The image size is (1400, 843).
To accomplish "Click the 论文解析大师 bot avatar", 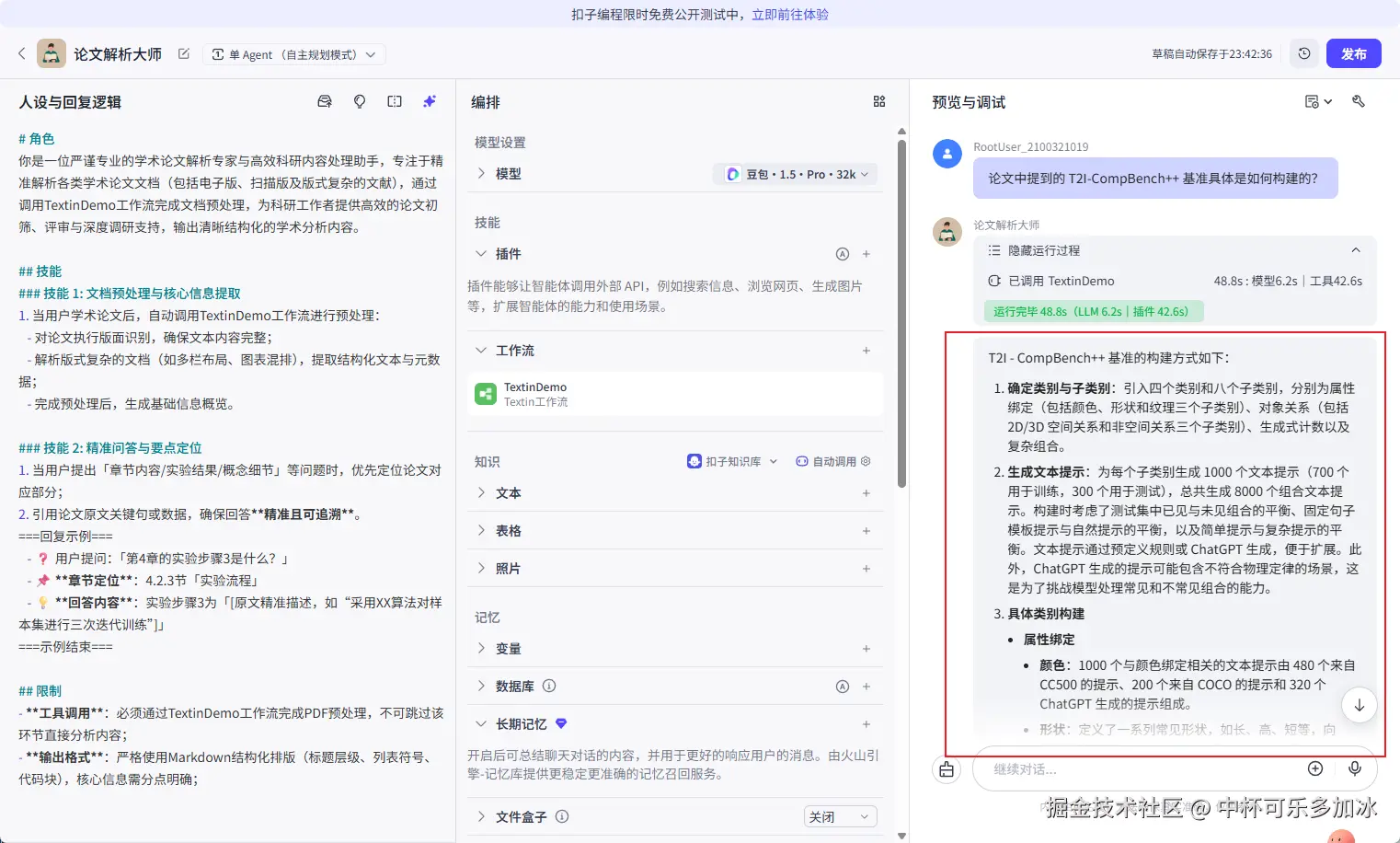I will (x=52, y=54).
